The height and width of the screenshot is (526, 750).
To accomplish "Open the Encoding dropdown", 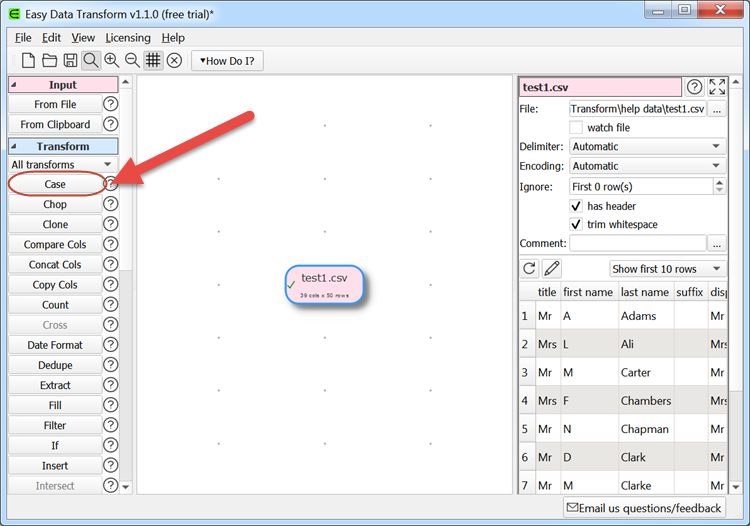I will coord(647,166).
